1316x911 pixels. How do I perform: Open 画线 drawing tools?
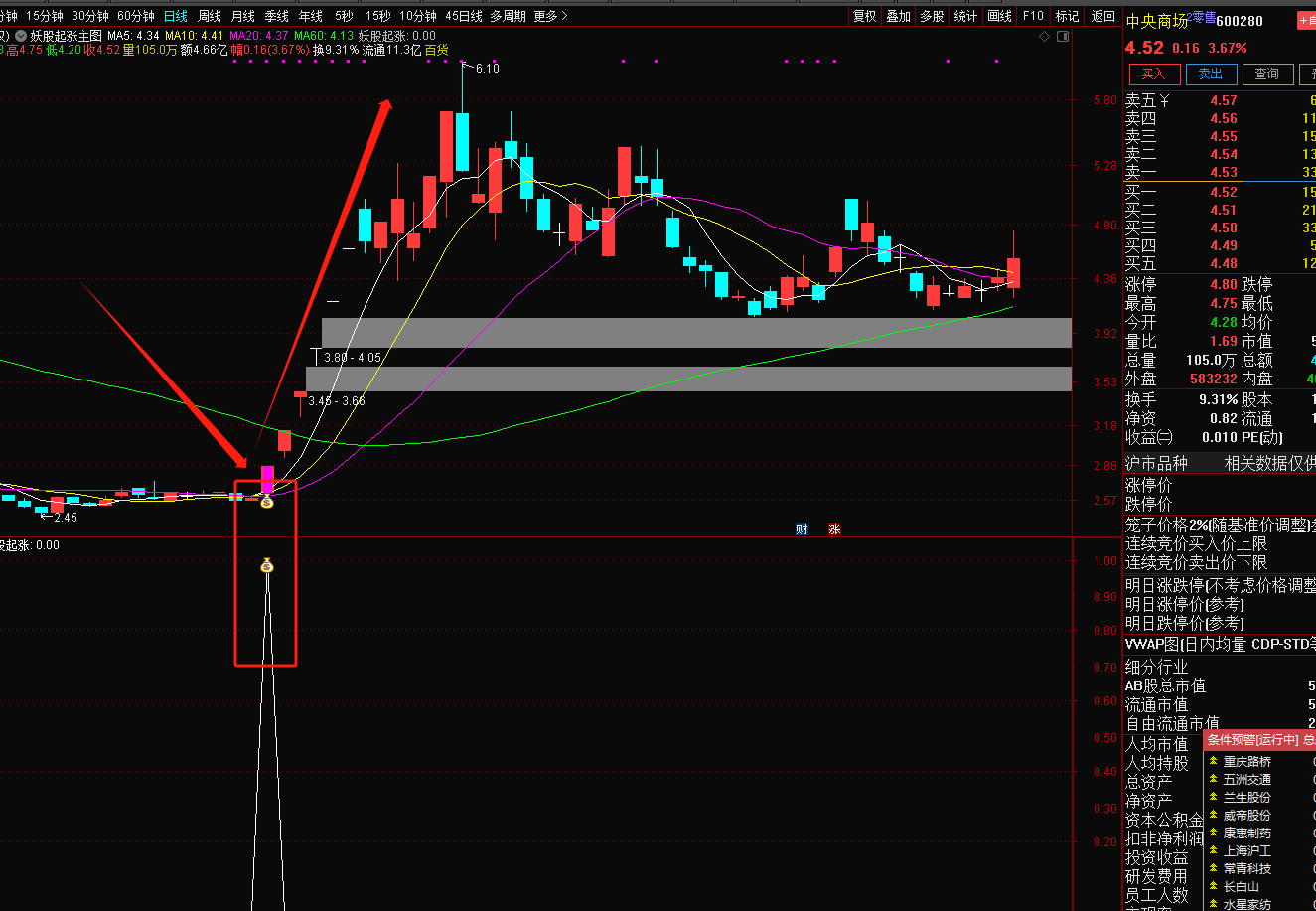pos(999,16)
